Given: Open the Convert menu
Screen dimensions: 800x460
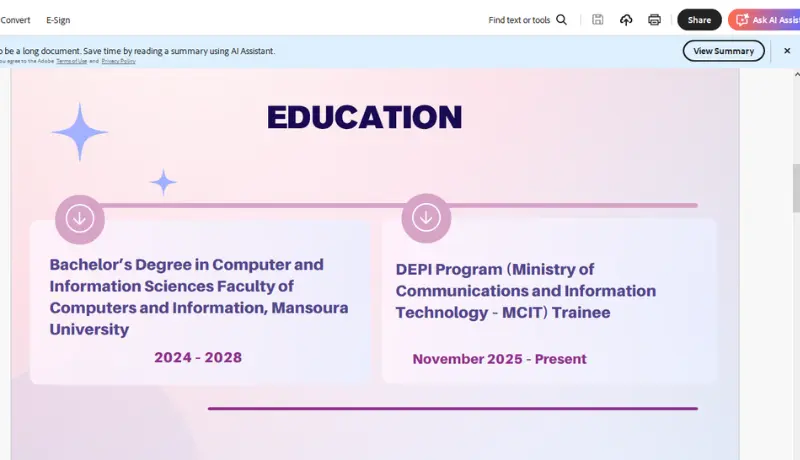Looking at the screenshot, I should (15, 20).
